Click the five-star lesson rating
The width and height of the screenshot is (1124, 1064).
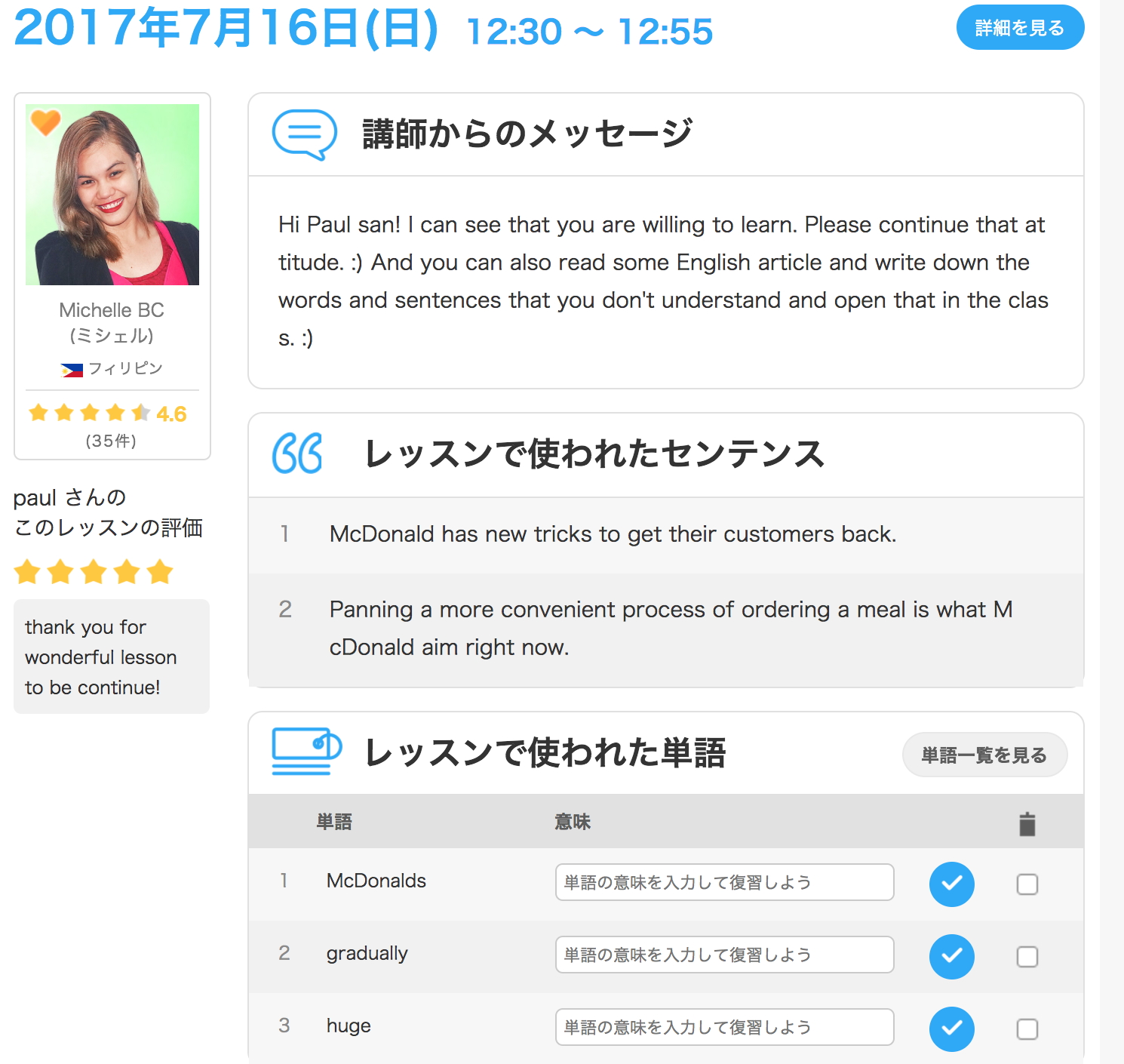(94, 572)
